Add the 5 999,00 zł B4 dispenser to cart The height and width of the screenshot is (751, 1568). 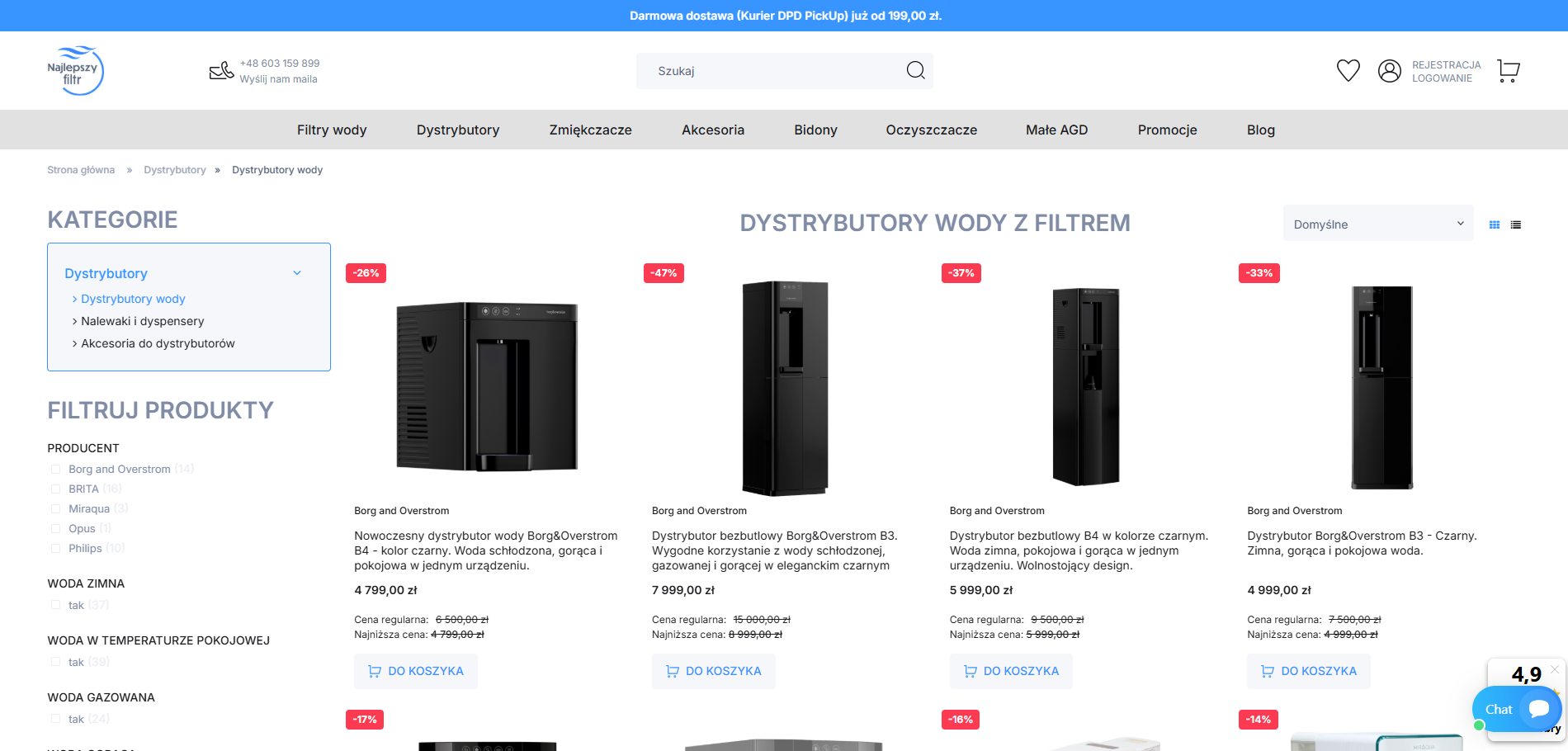point(1011,671)
